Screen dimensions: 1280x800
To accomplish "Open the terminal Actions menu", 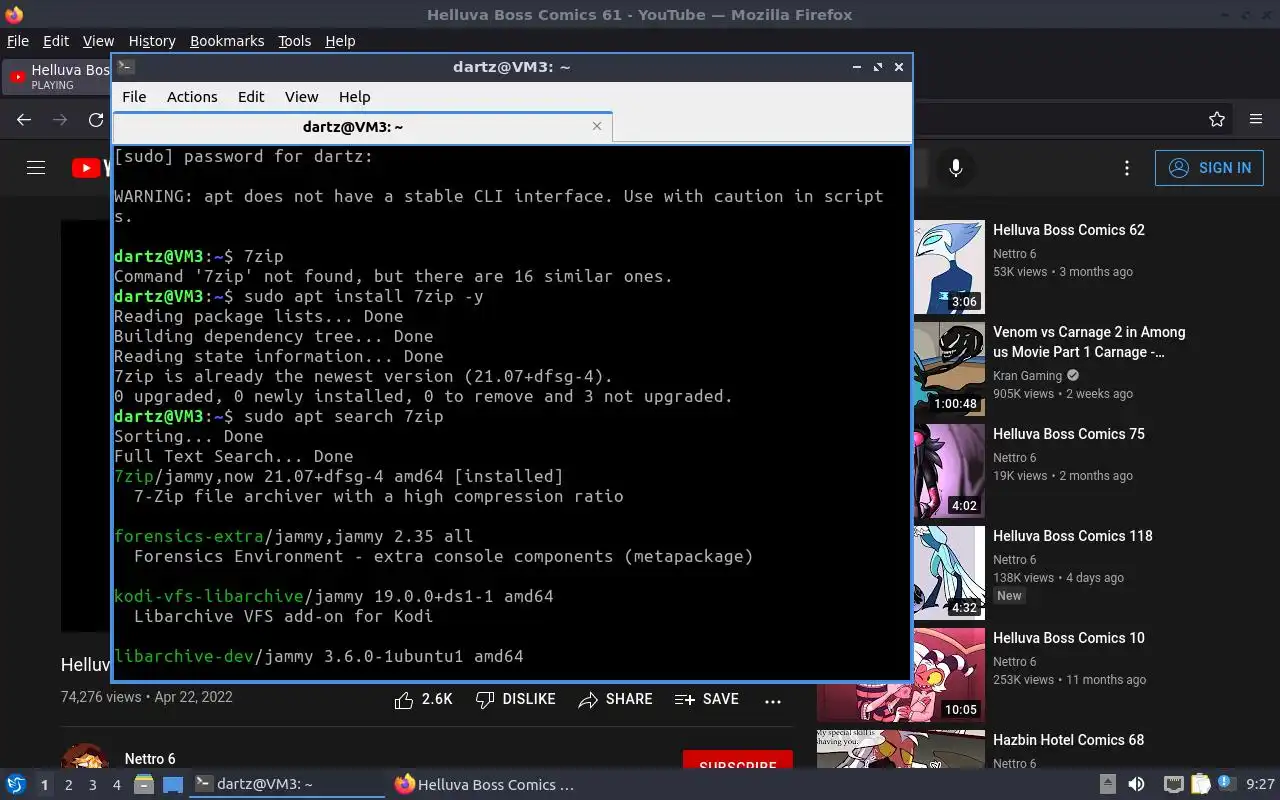I will coord(192,97).
